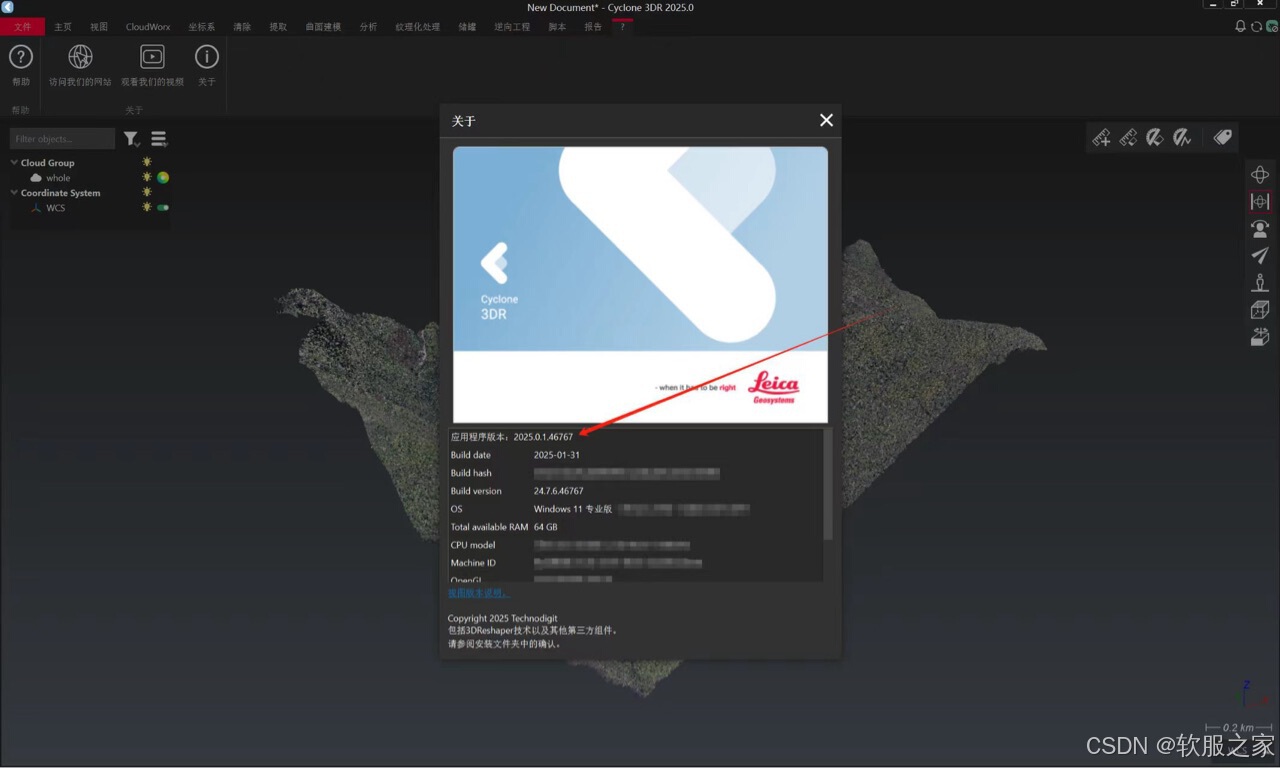Select the ruler with square measure tool
This screenshot has height=768, width=1280.
(1128, 138)
